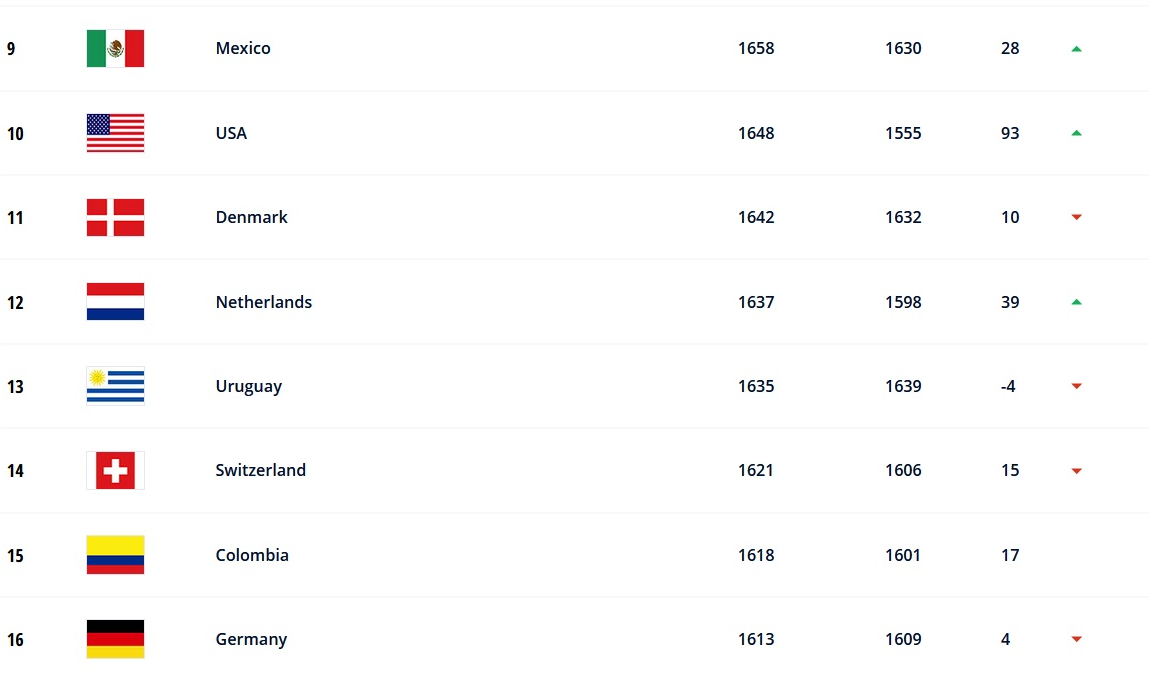Click the Denmark flag icon
Viewport: 1149px width, 675px height.
click(x=115, y=217)
